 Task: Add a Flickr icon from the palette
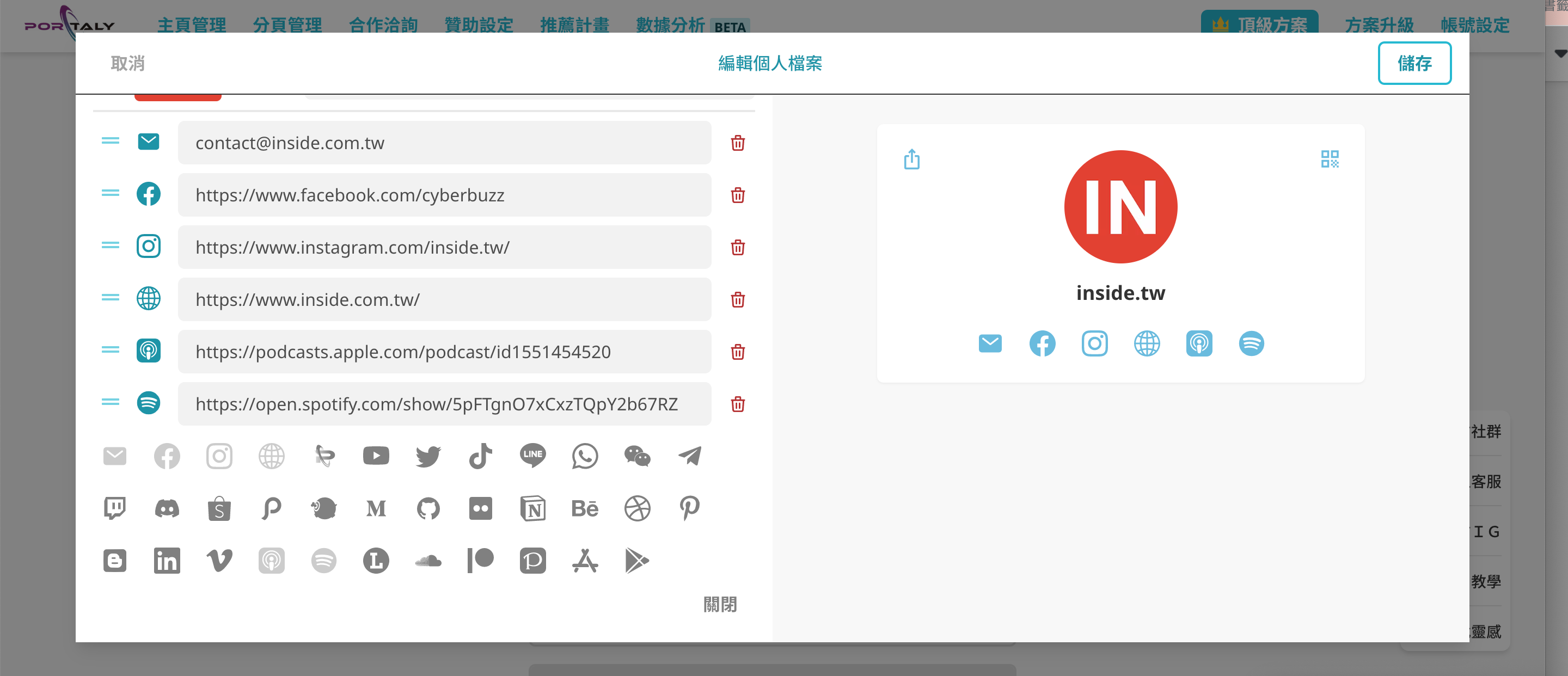pyautogui.click(x=480, y=508)
